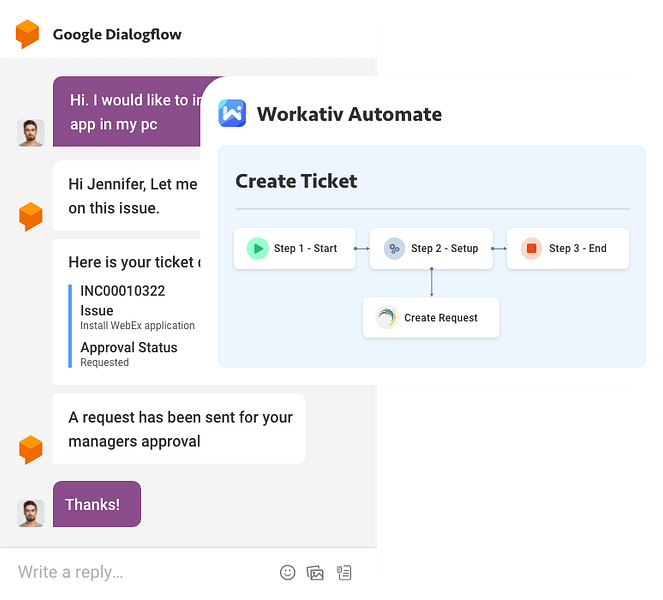663x600 pixels.
Task: Click the form/list icon in reply bar
Action: click(344, 573)
